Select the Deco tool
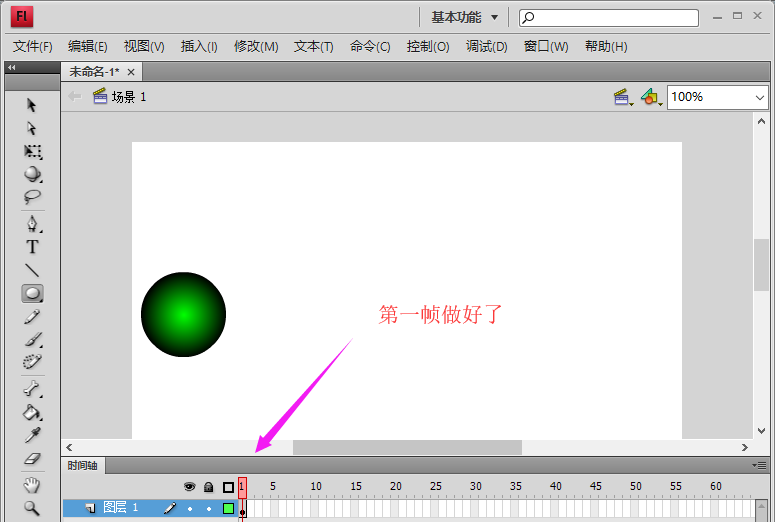 [x=32, y=361]
